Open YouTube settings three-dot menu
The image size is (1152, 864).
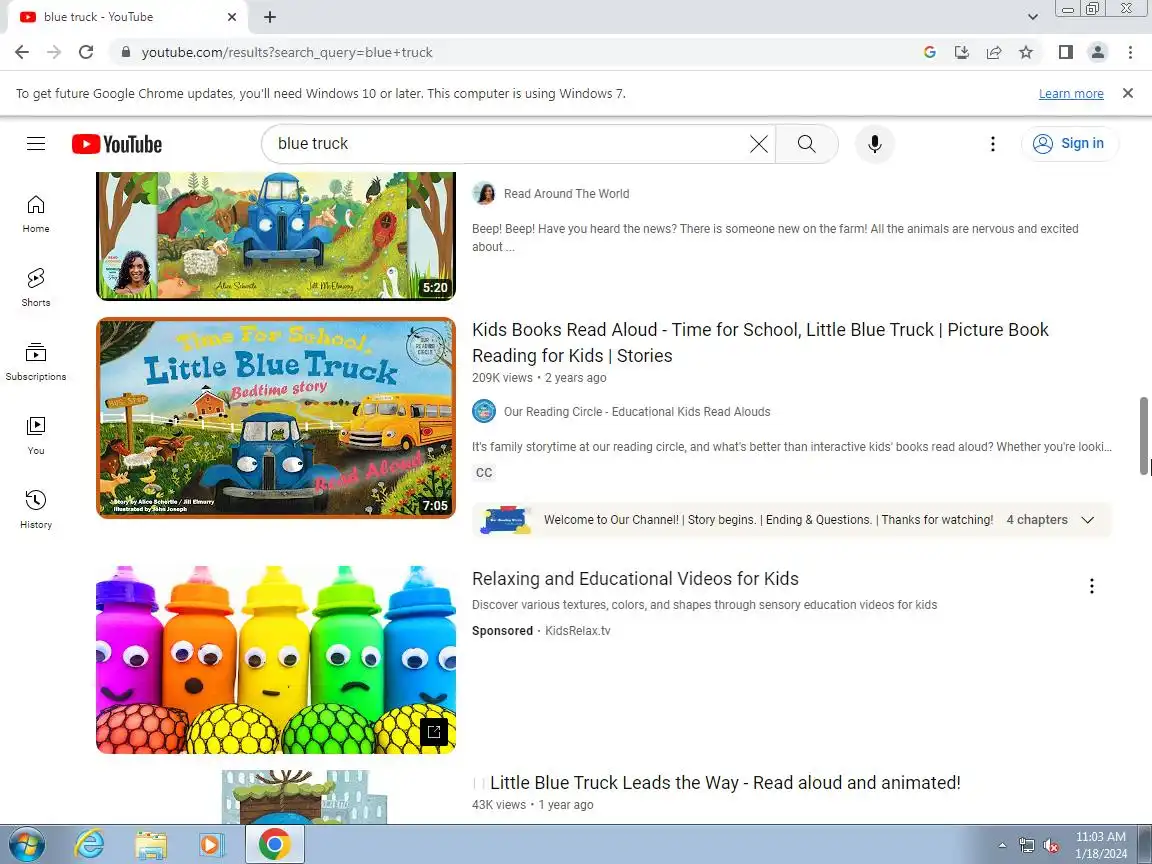point(993,144)
